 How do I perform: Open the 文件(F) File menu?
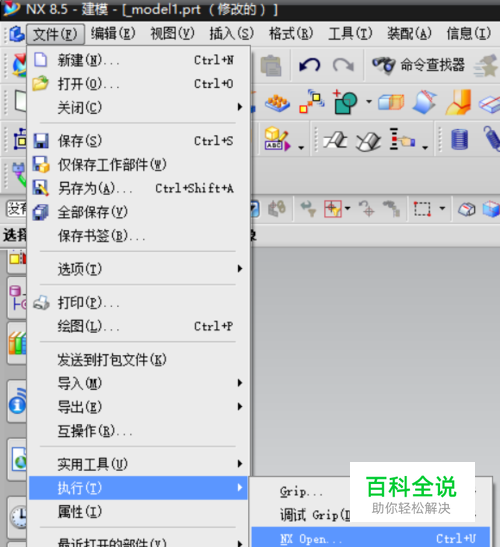pyautogui.click(x=55, y=34)
